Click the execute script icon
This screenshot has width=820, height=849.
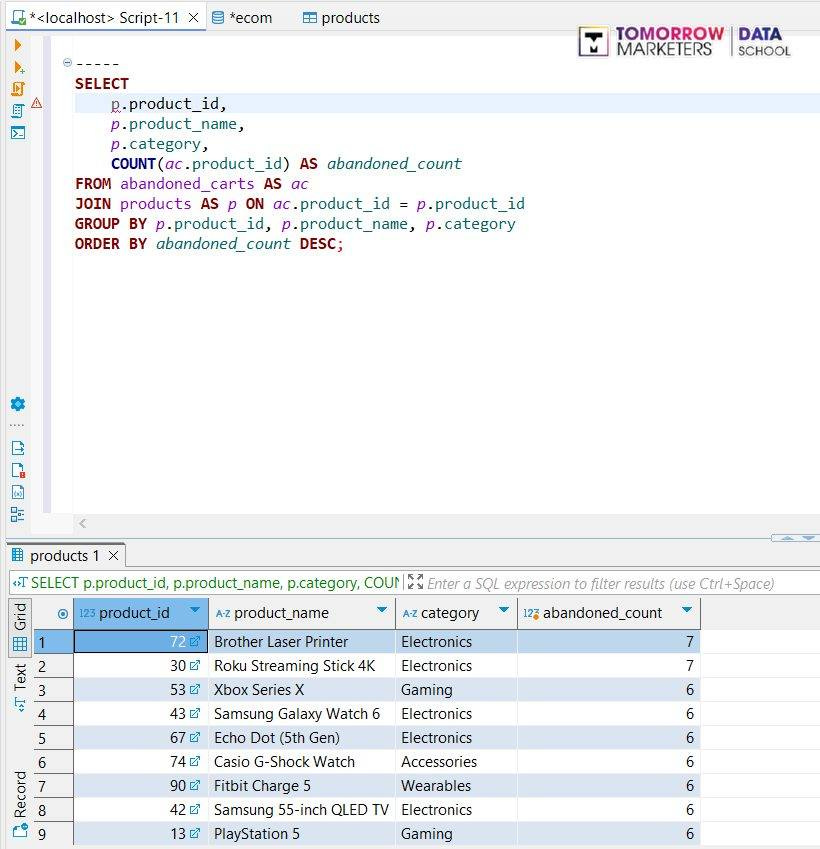pyautogui.click(x=18, y=89)
